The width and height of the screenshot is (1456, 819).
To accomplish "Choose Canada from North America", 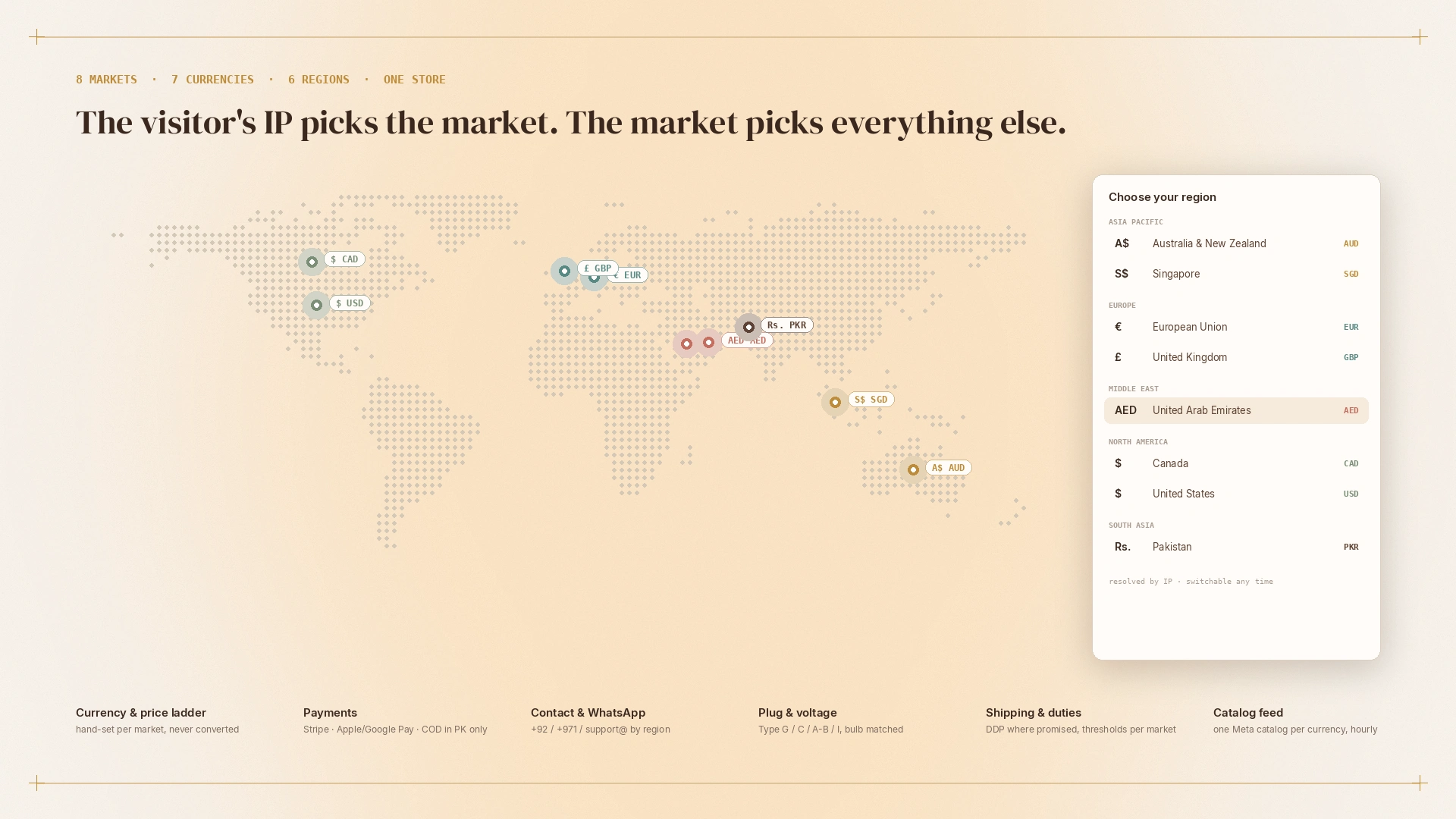I will [x=1236, y=463].
